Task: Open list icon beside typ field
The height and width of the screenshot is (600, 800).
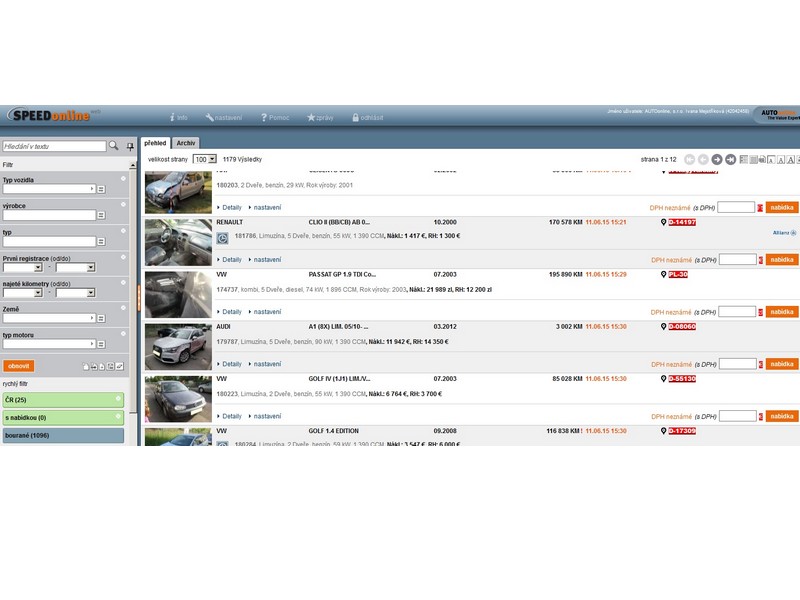Action: coord(101,241)
